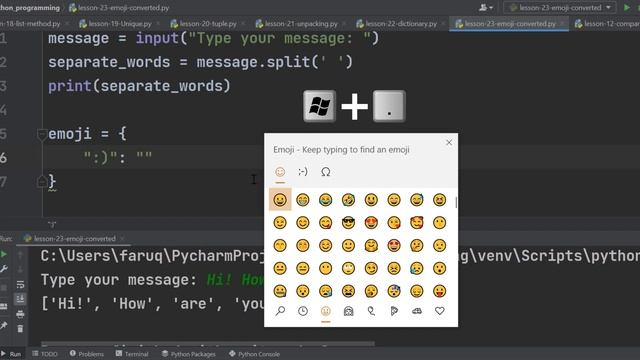The width and height of the screenshot is (640, 360).
Task: Pin the Run tab
Action: click(x=4, y=325)
